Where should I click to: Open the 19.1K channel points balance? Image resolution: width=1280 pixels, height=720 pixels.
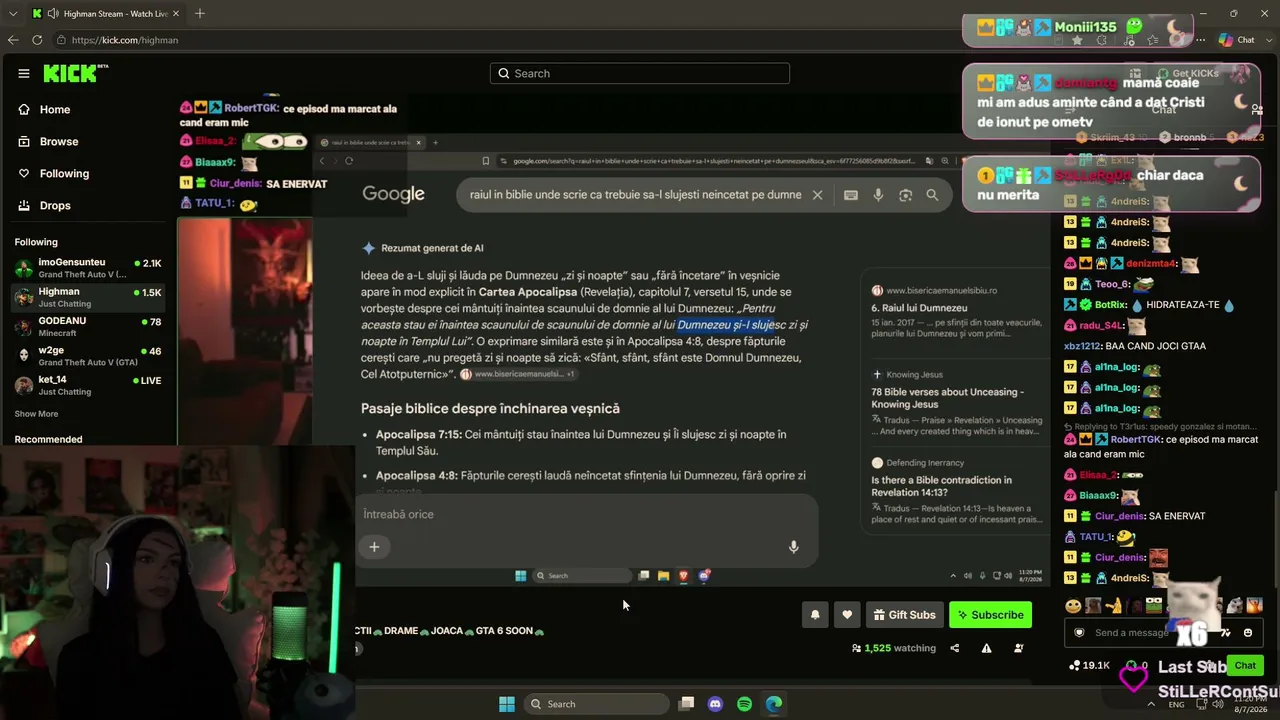pos(1089,665)
